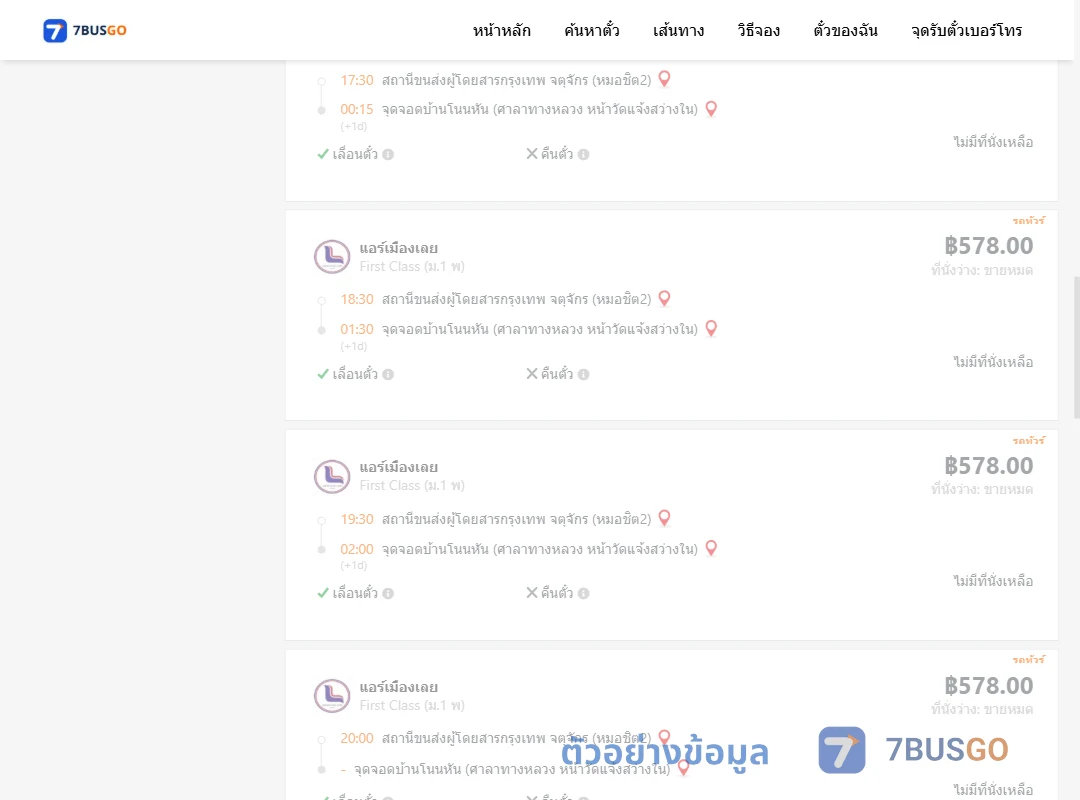Click เลื่อนตั๋ว info icon in 18:30 trip
This screenshot has width=1080, height=800.
388,374
